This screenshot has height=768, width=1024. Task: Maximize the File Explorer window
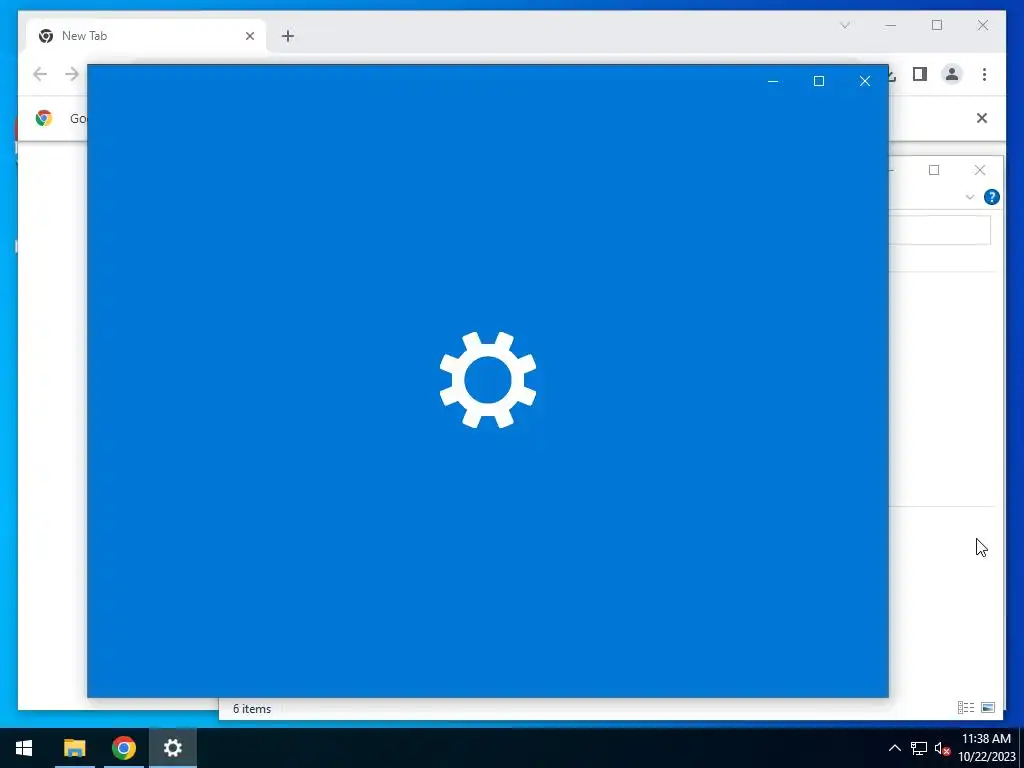(934, 170)
